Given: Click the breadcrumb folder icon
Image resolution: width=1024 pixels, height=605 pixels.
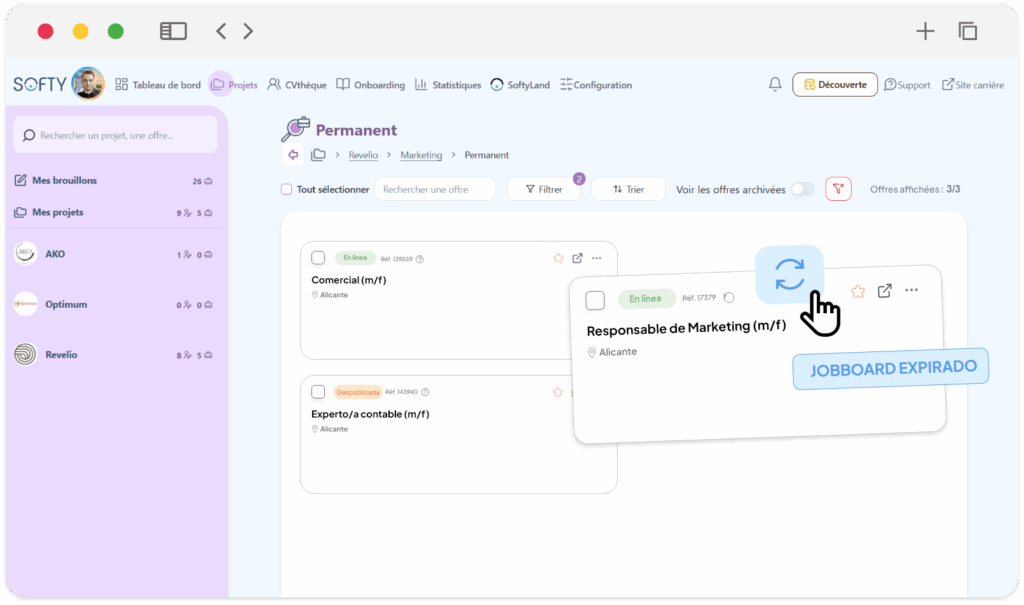Looking at the screenshot, I should [318, 155].
